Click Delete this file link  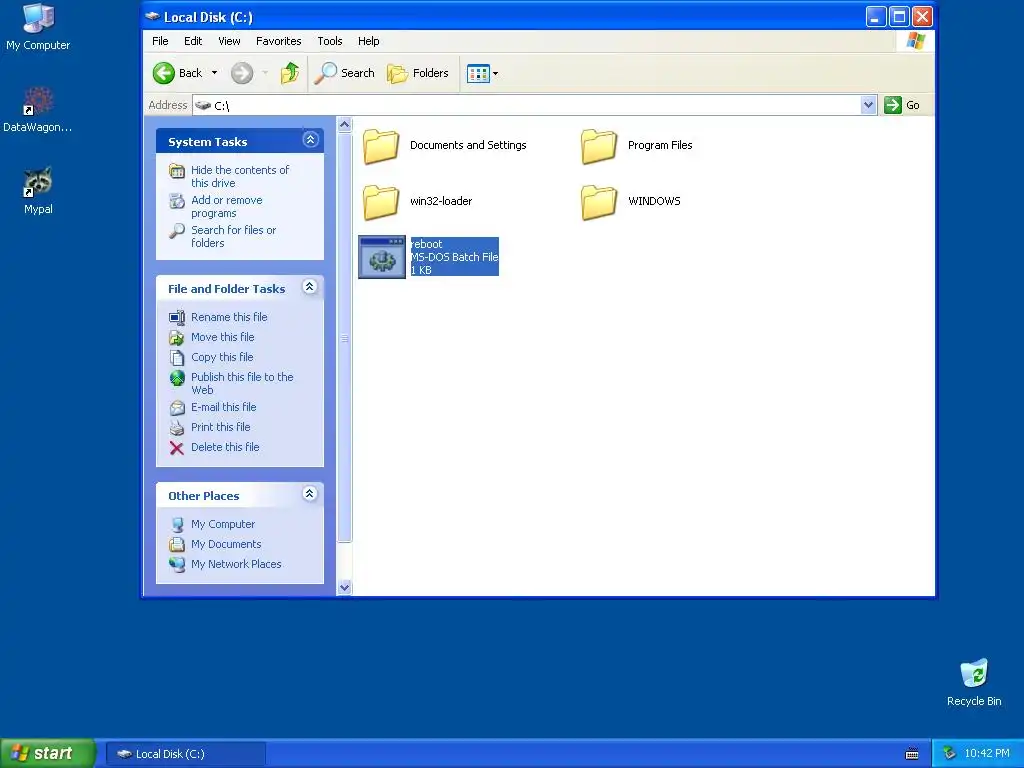[225, 447]
